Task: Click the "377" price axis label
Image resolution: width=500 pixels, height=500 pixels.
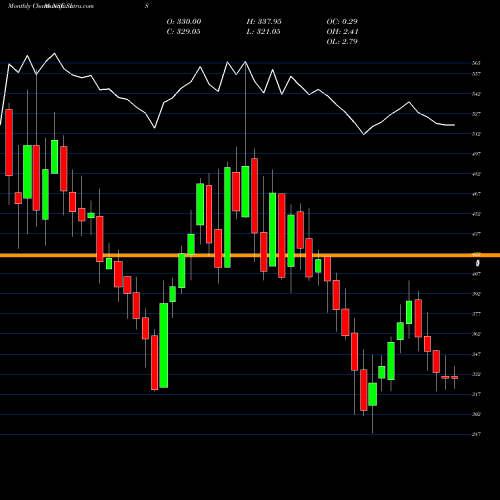Action: tap(476, 314)
